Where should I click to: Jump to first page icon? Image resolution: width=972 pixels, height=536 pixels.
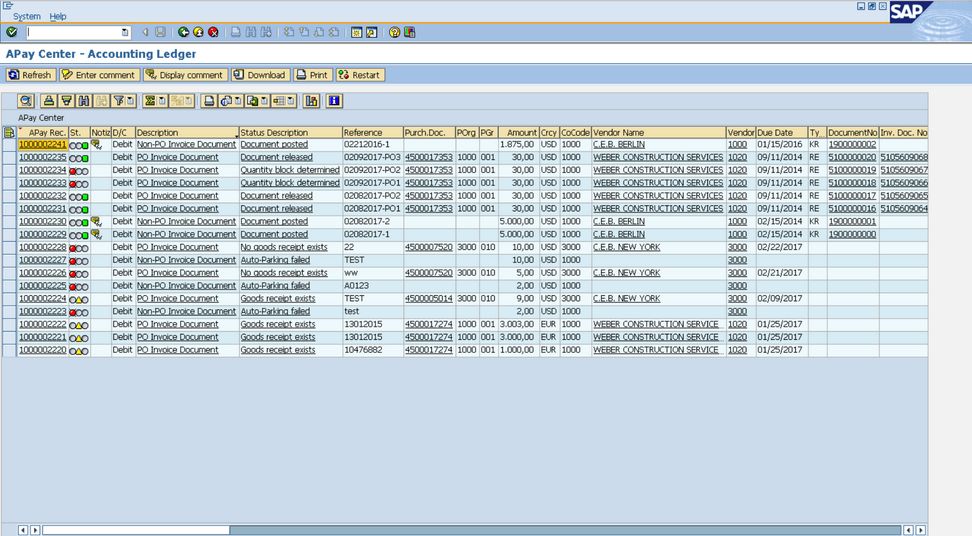[289, 32]
